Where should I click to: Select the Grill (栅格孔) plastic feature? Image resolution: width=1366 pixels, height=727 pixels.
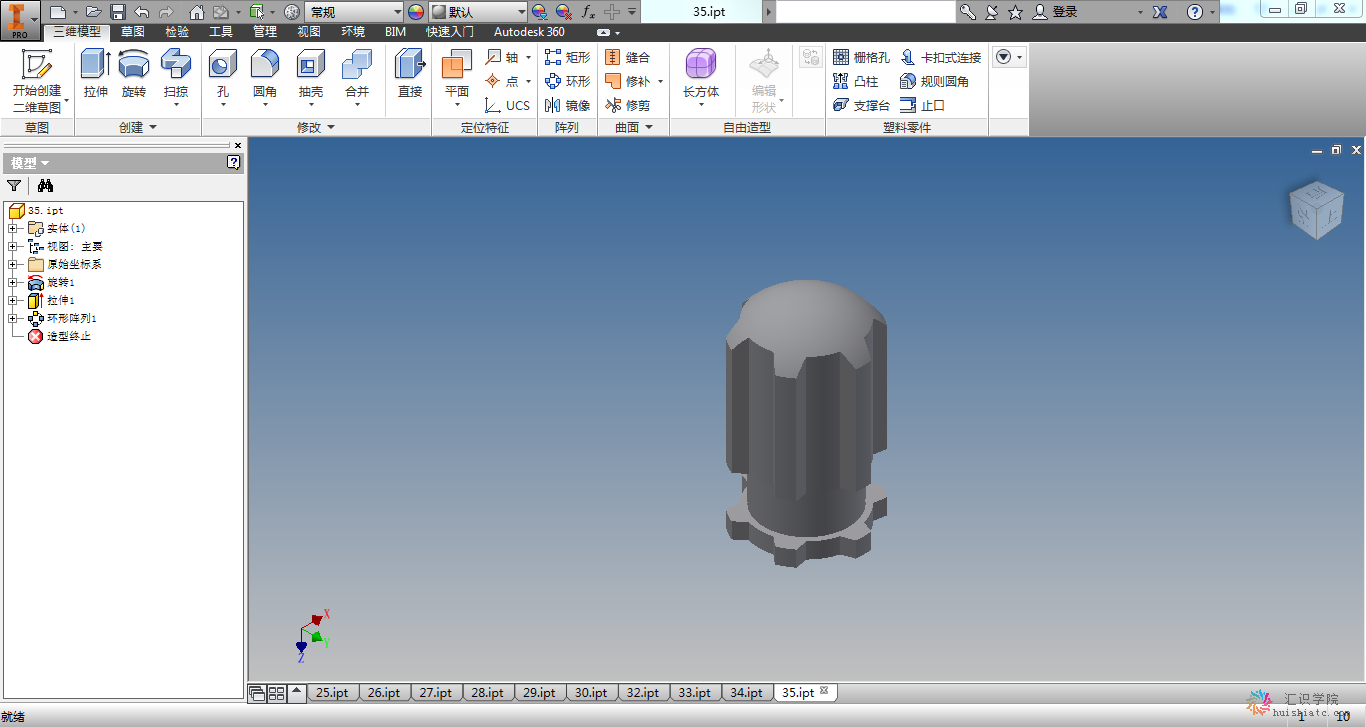[x=861, y=57]
